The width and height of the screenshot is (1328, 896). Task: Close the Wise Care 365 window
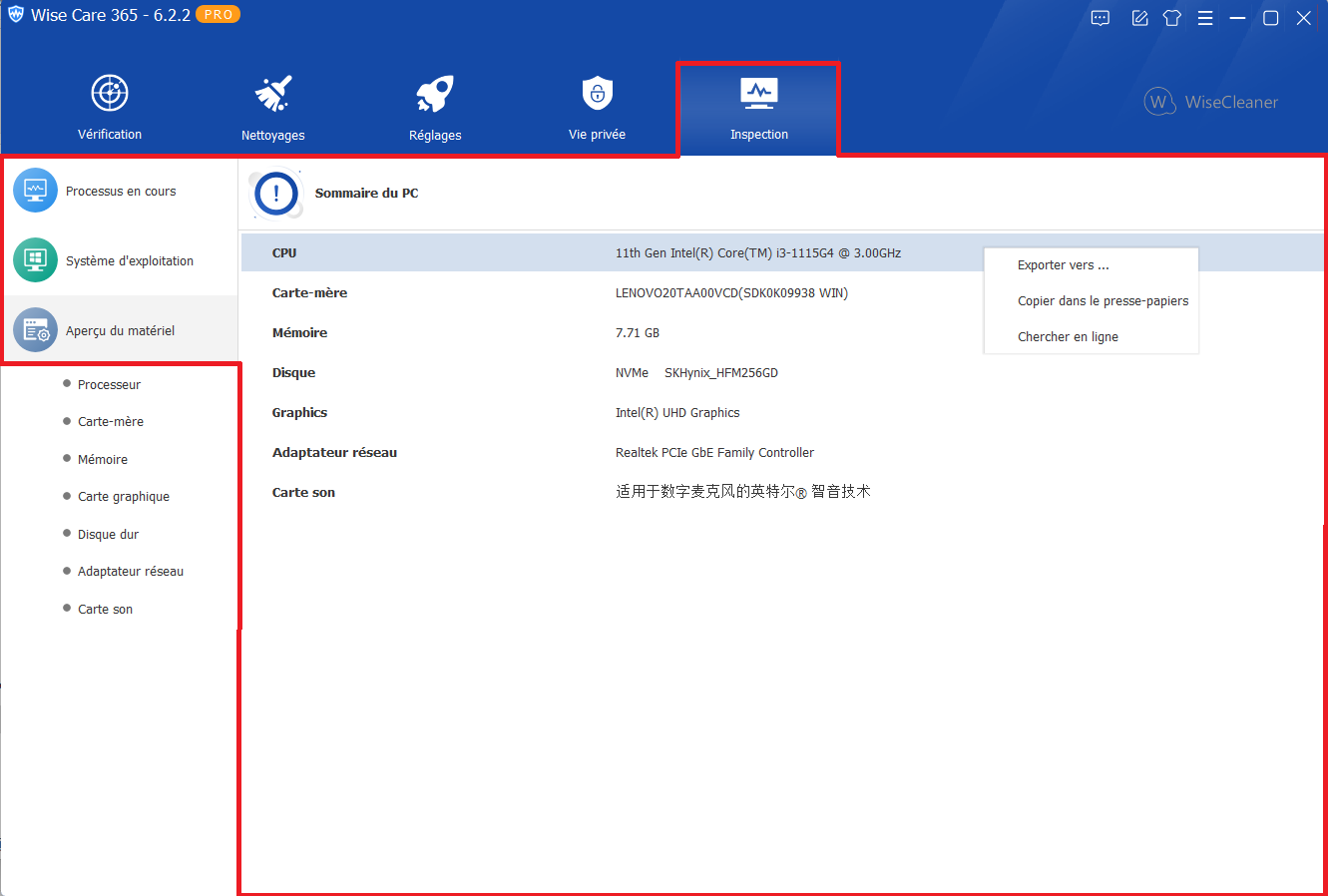point(1303,18)
